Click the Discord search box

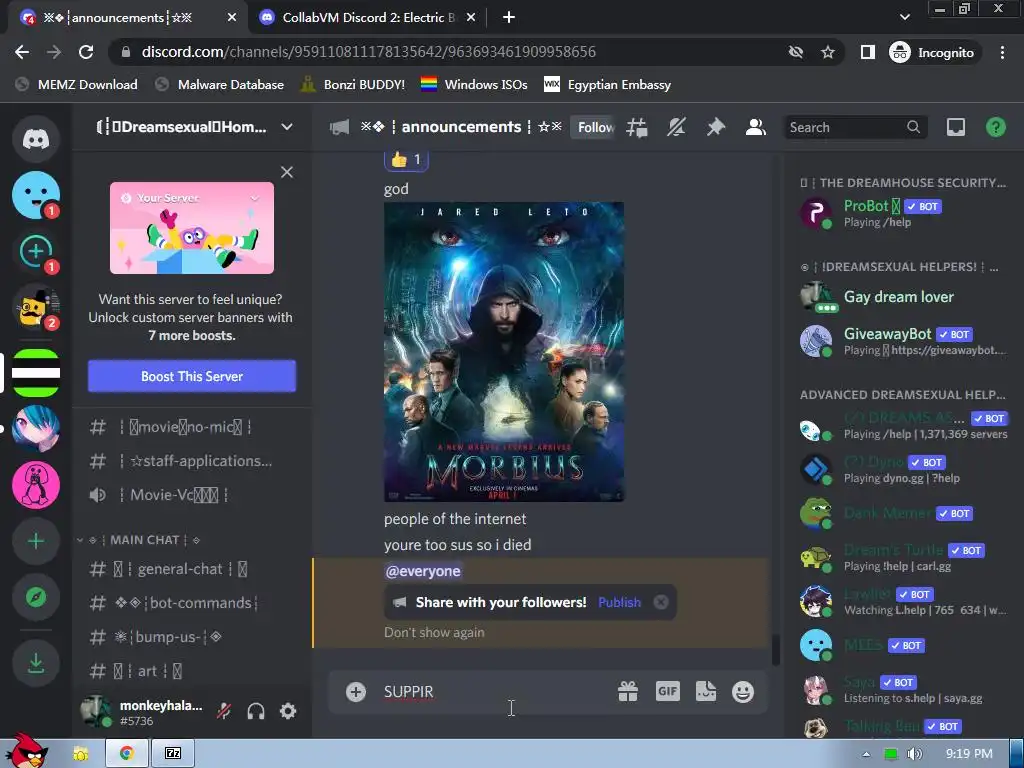[x=854, y=127]
